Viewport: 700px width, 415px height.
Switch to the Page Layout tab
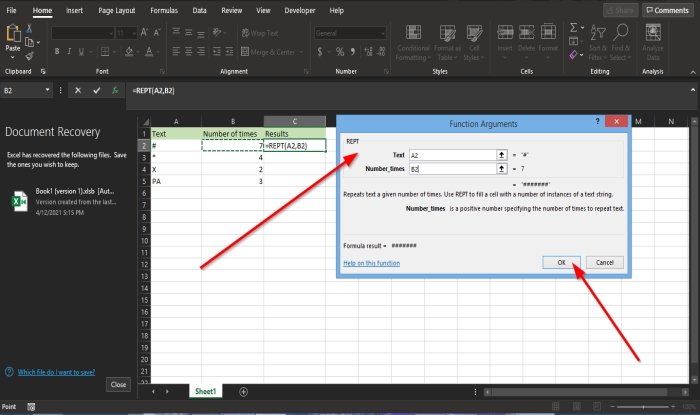point(117,10)
